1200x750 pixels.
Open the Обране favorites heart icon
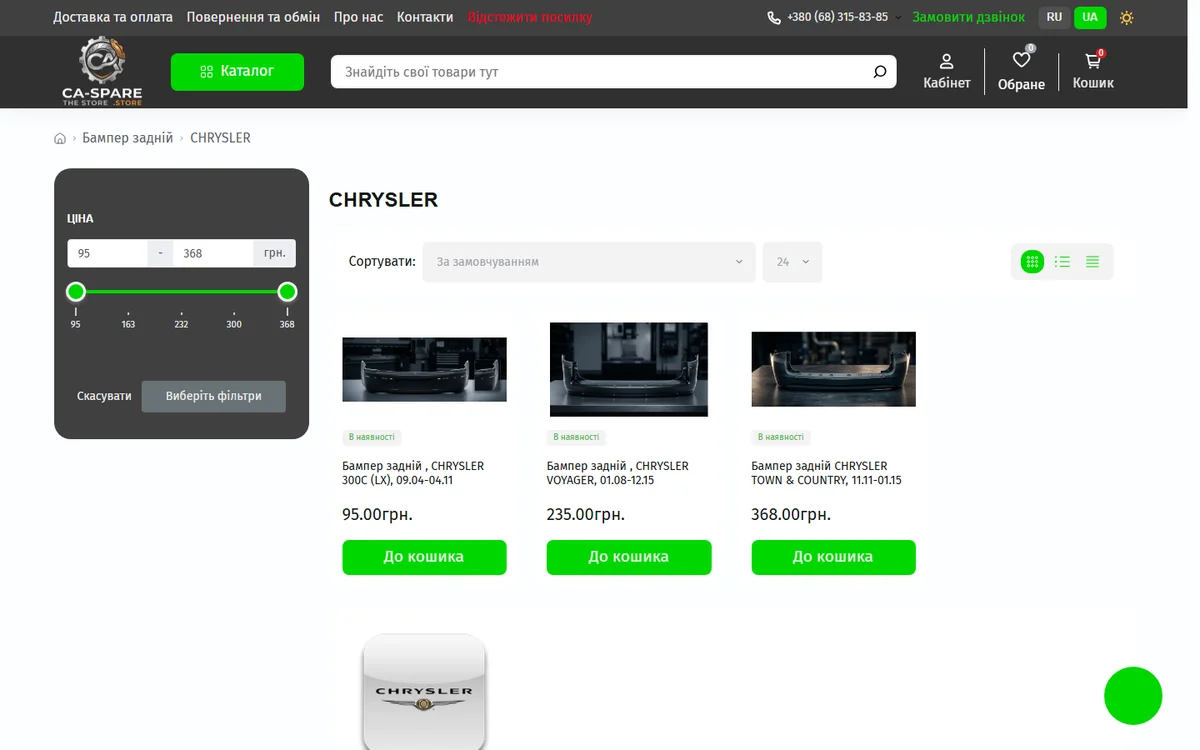(1021, 60)
